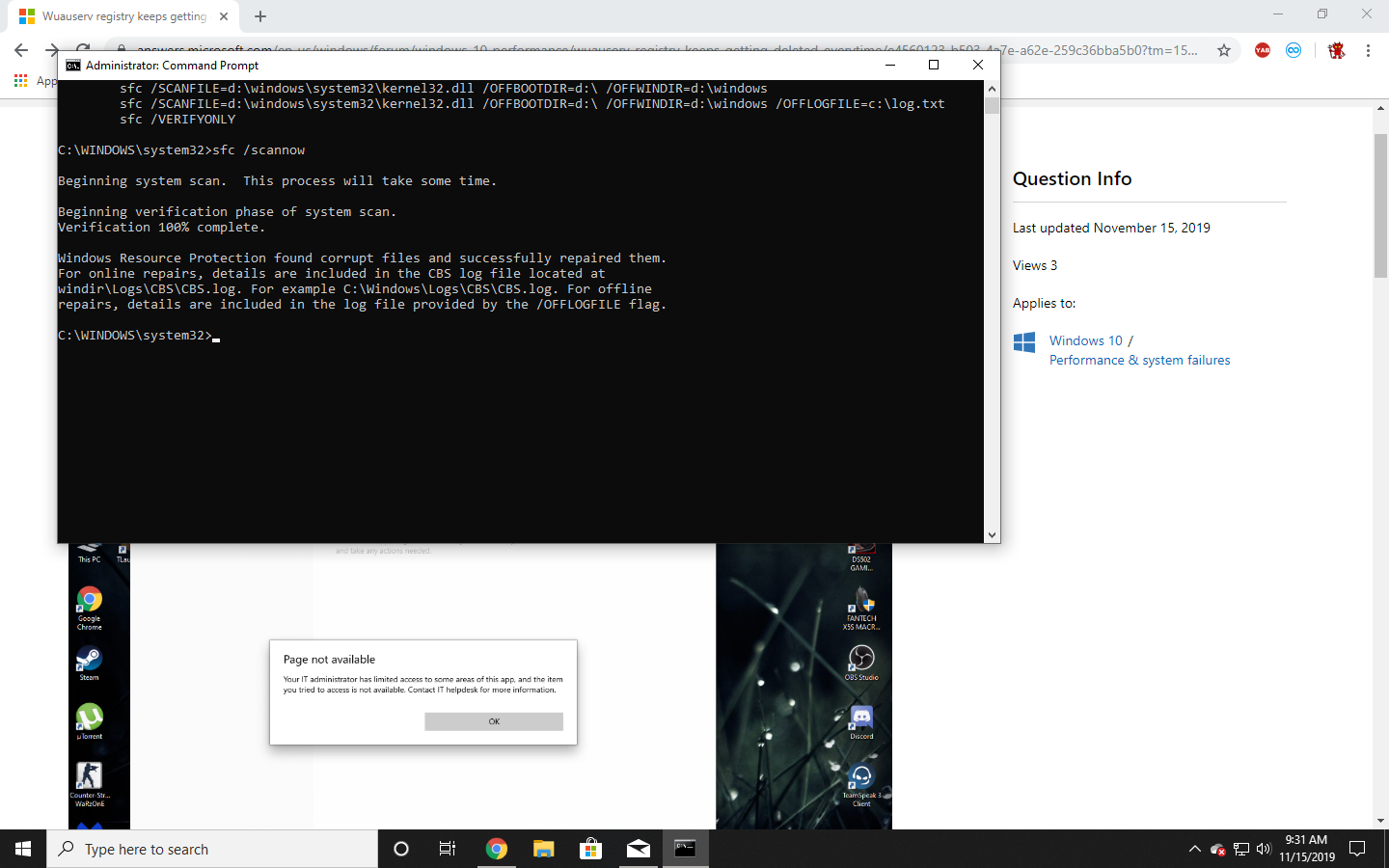Click the Cortana circle icon

[x=401, y=849]
